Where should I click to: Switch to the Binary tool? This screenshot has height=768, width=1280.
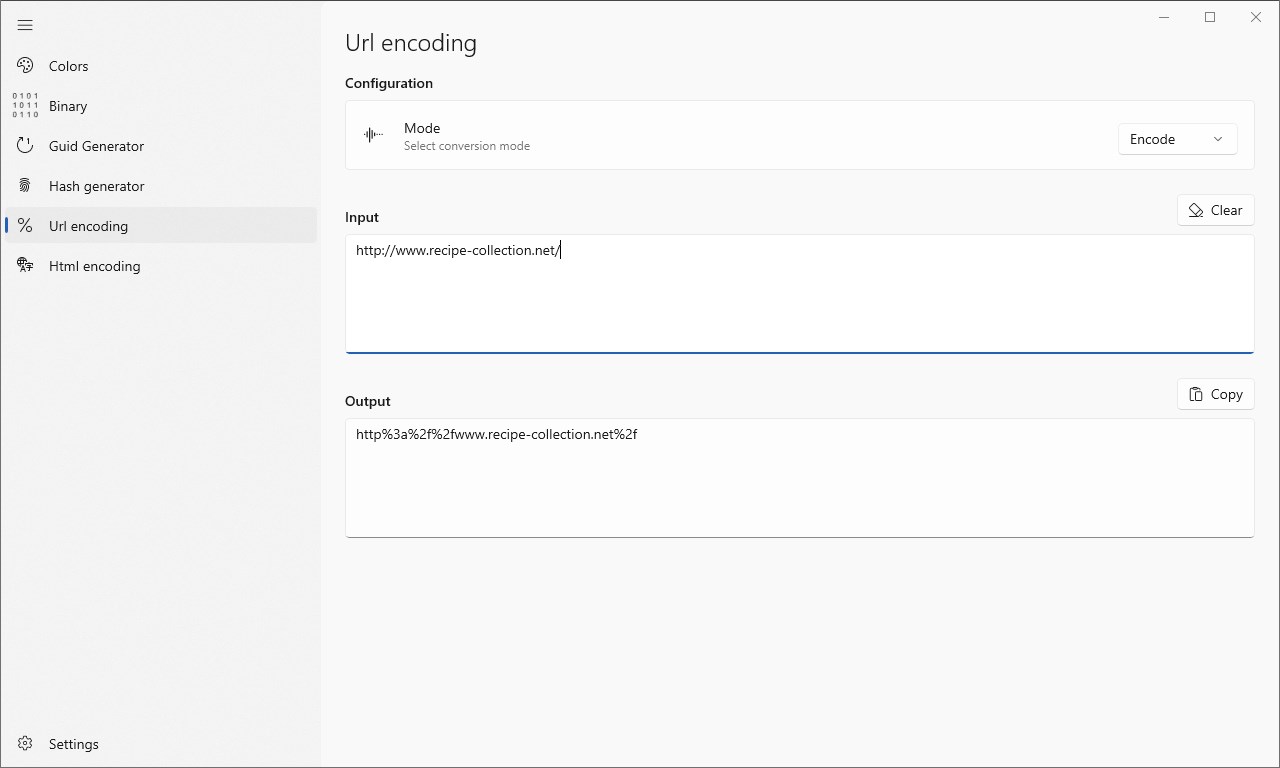(68, 106)
